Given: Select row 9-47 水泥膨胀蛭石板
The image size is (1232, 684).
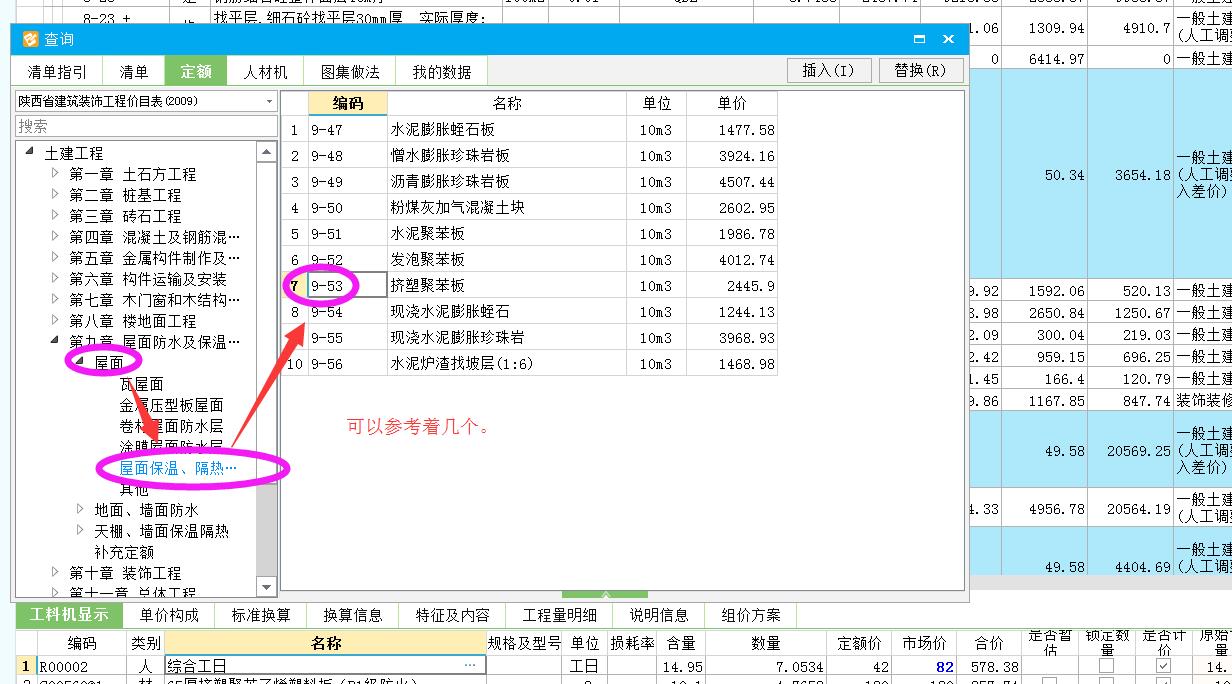Looking at the screenshot, I should (x=529, y=129).
